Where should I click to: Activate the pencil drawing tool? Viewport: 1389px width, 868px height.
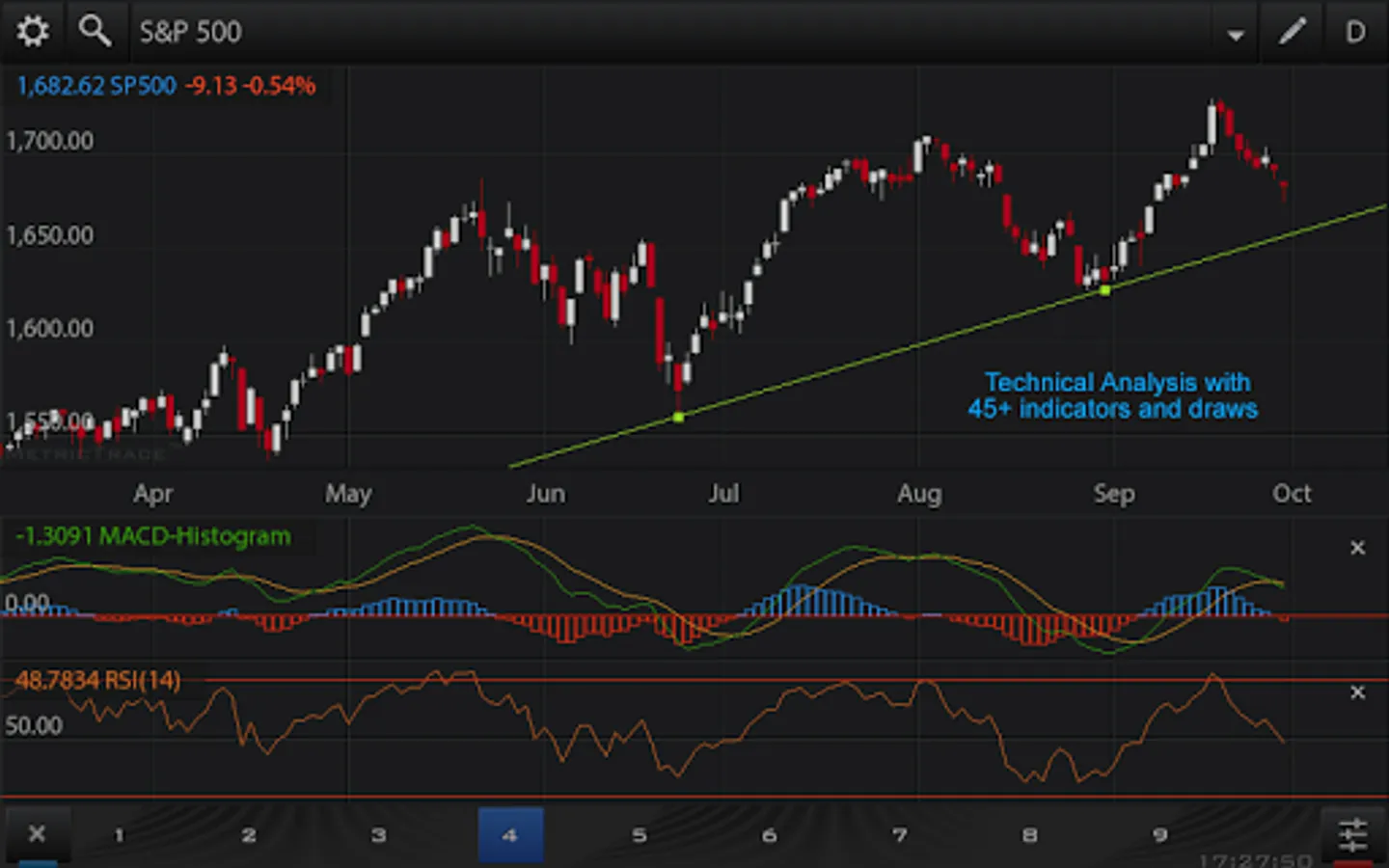click(x=1293, y=32)
